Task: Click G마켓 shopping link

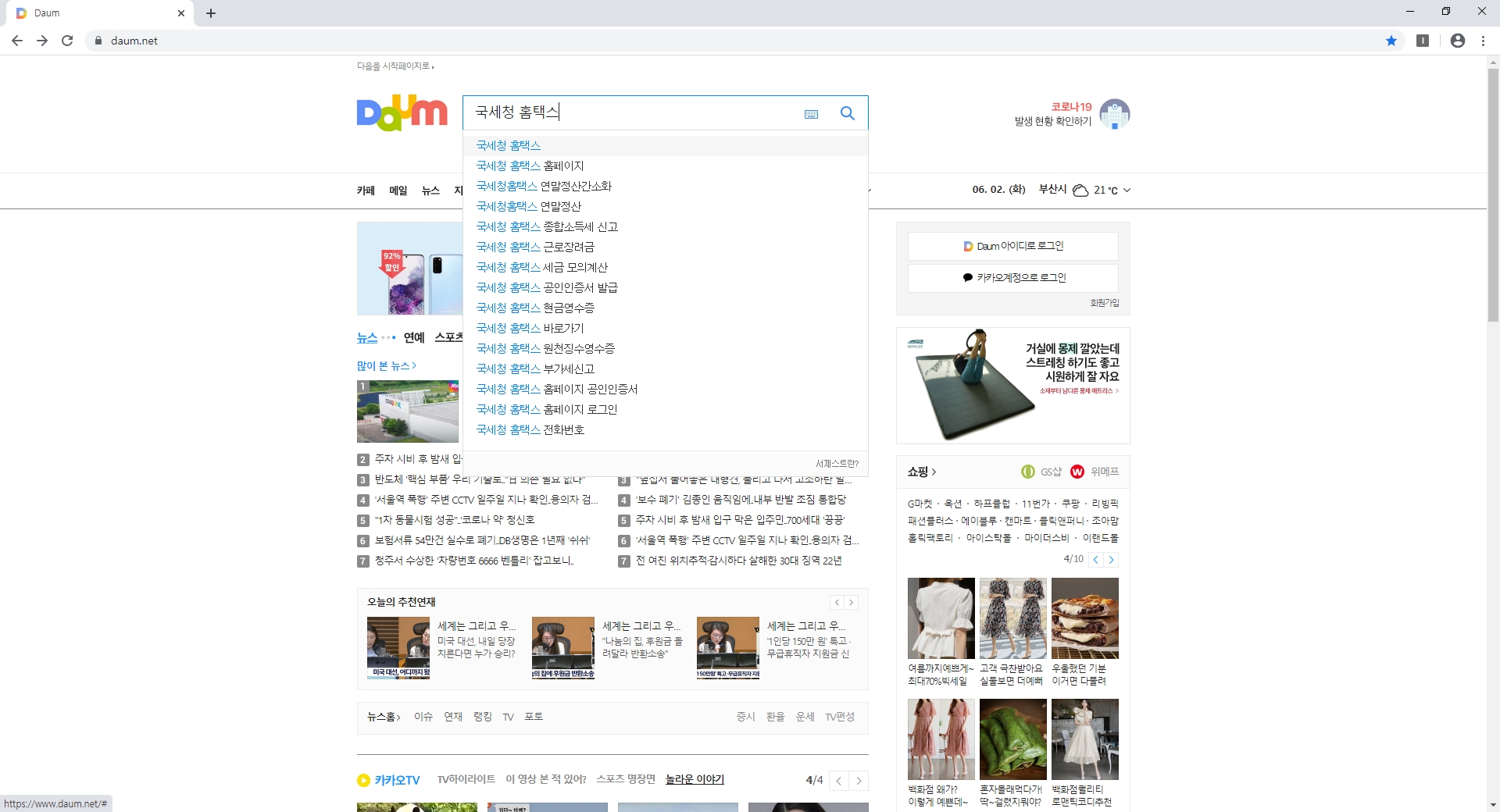Action: pyautogui.click(x=920, y=504)
